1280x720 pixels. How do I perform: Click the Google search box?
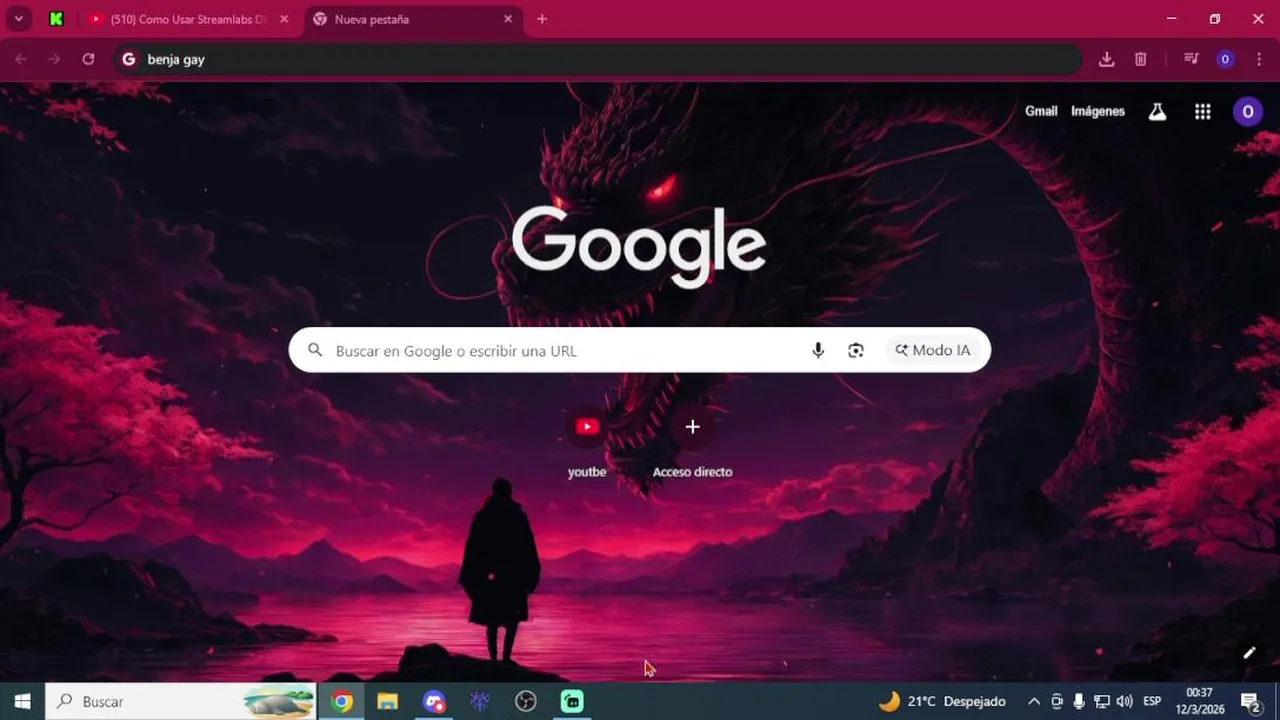click(x=640, y=350)
